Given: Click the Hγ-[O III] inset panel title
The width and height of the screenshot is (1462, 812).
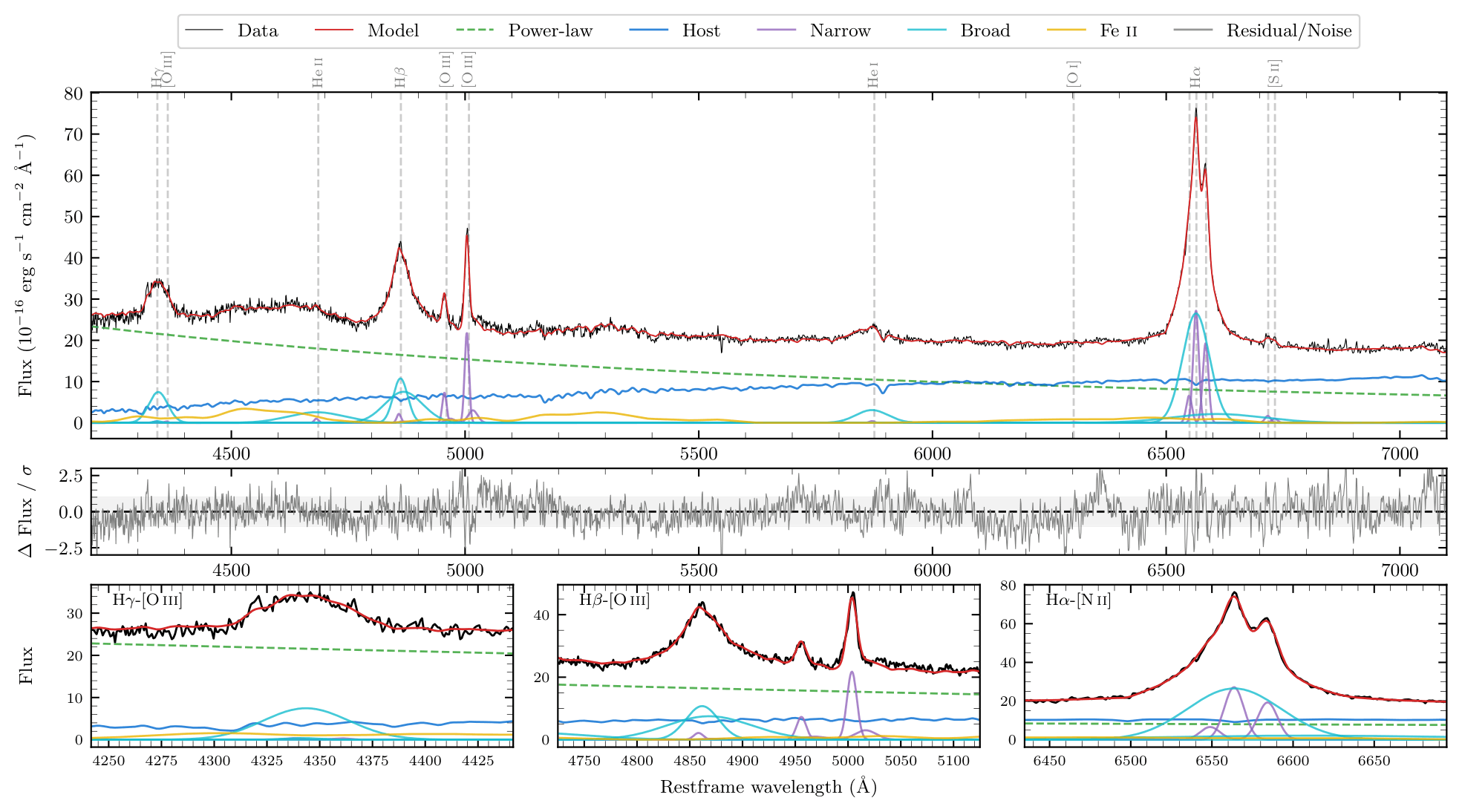Looking at the screenshot, I should (x=147, y=600).
